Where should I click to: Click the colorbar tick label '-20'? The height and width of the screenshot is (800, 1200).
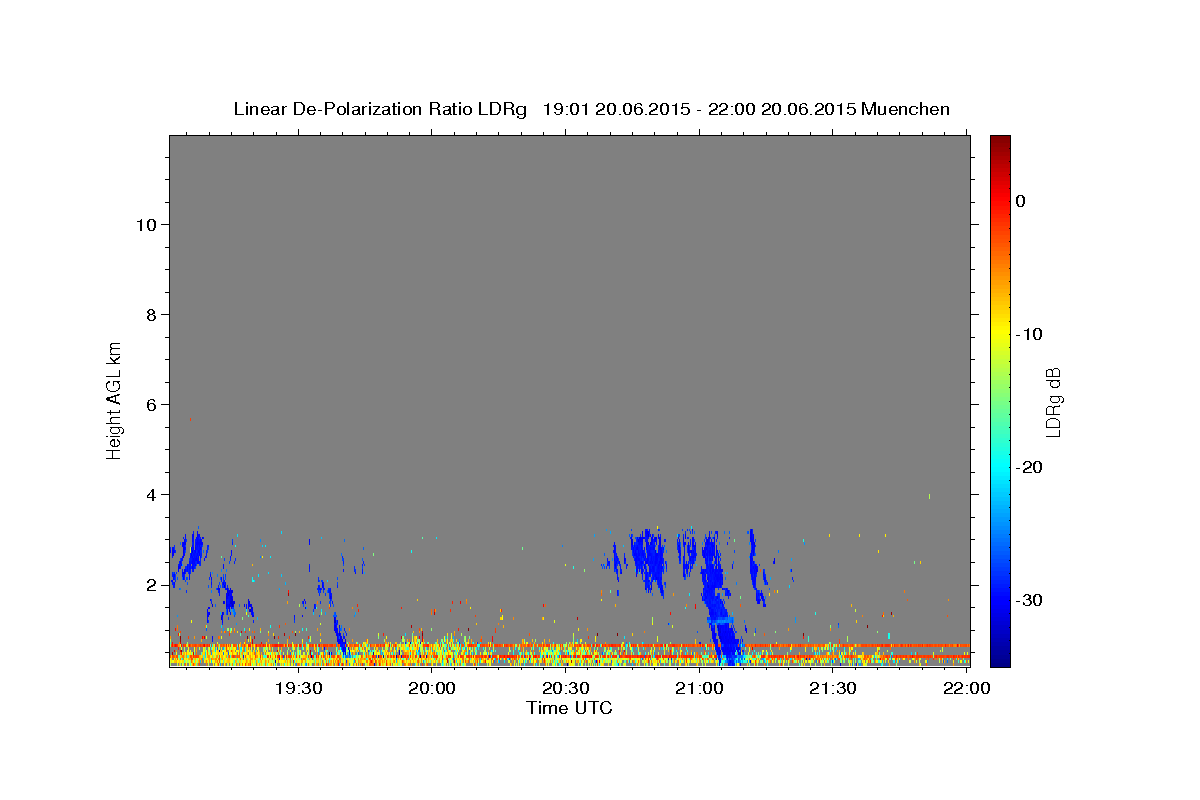pos(1030,467)
